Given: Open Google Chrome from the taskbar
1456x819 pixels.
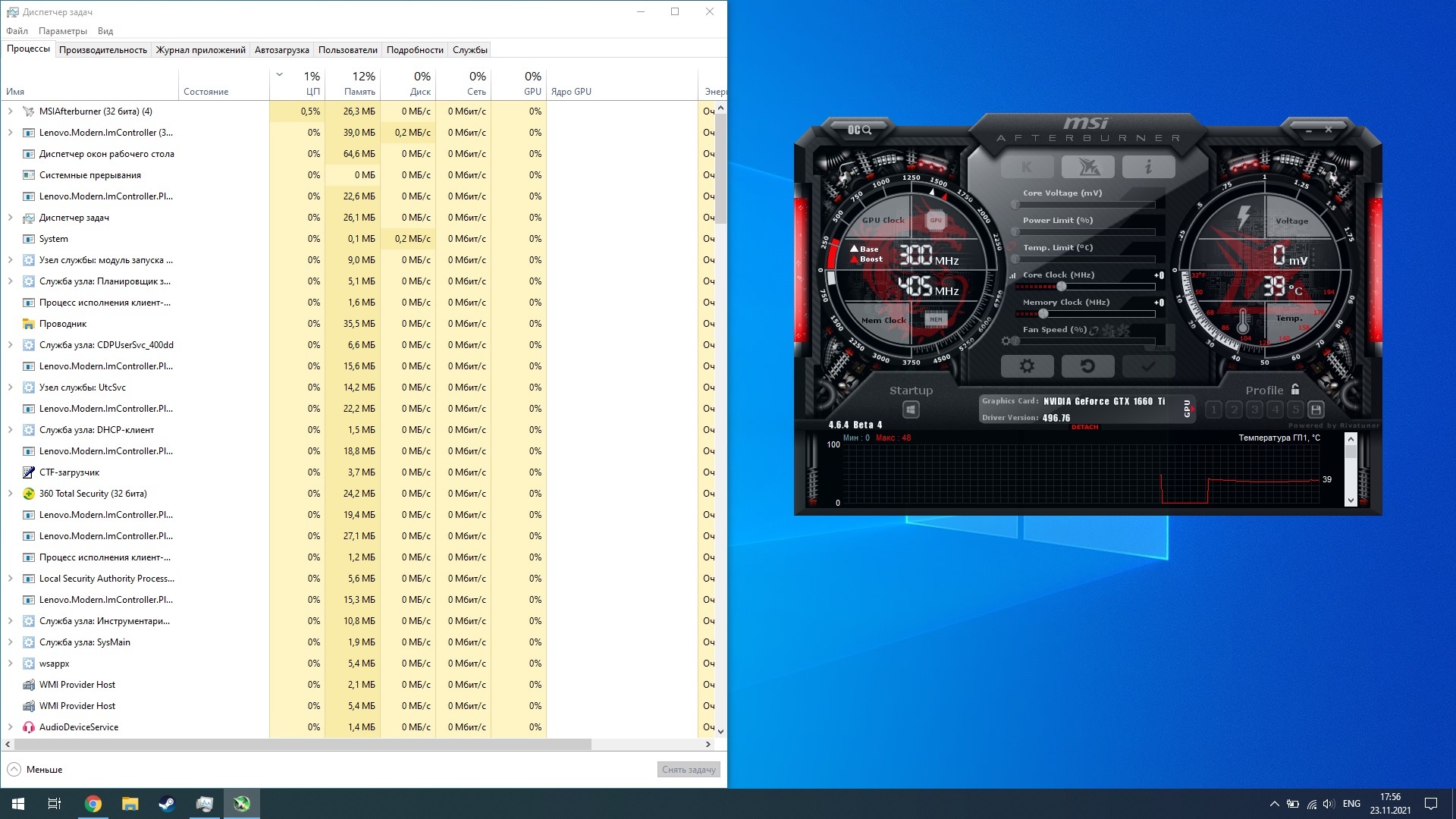Looking at the screenshot, I should click(93, 804).
